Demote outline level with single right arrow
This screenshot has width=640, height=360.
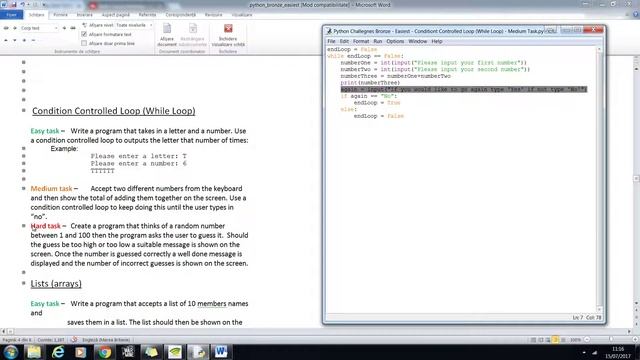[x=64, y=28]
